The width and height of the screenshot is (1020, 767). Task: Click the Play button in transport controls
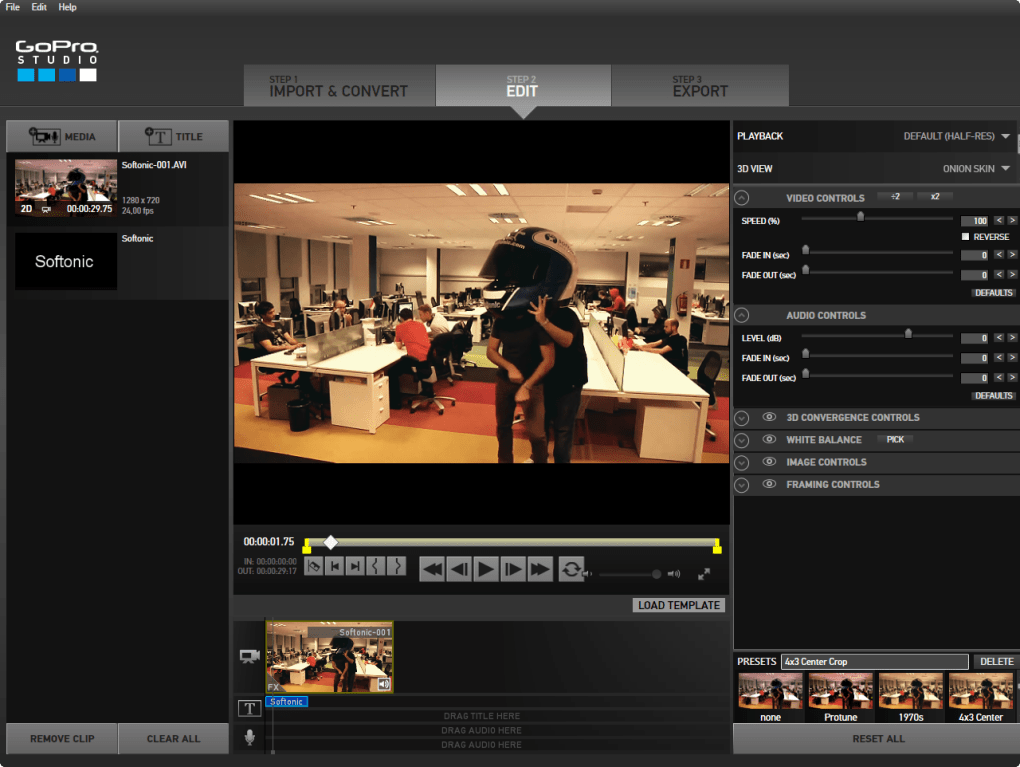[485, 569]
